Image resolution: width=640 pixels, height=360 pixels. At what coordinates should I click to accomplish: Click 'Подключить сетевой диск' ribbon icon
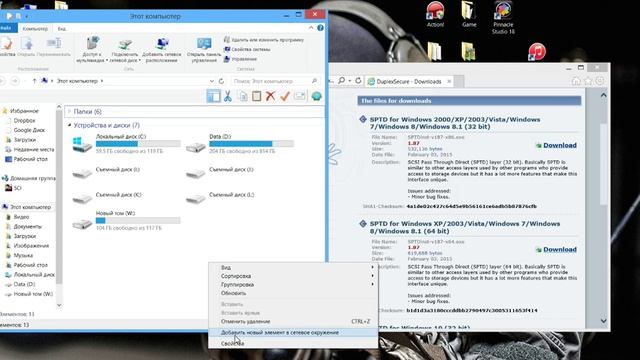pos(125,49)
